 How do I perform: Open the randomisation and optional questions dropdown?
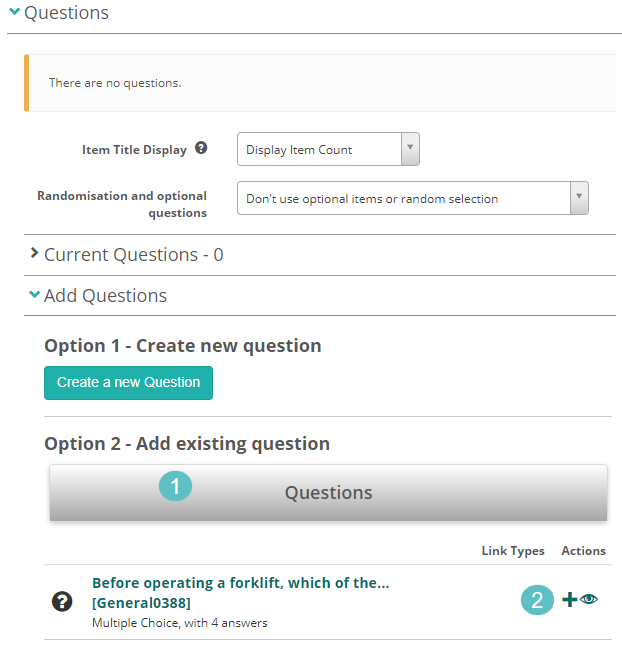pyautogui.click(x=412, y=198)
